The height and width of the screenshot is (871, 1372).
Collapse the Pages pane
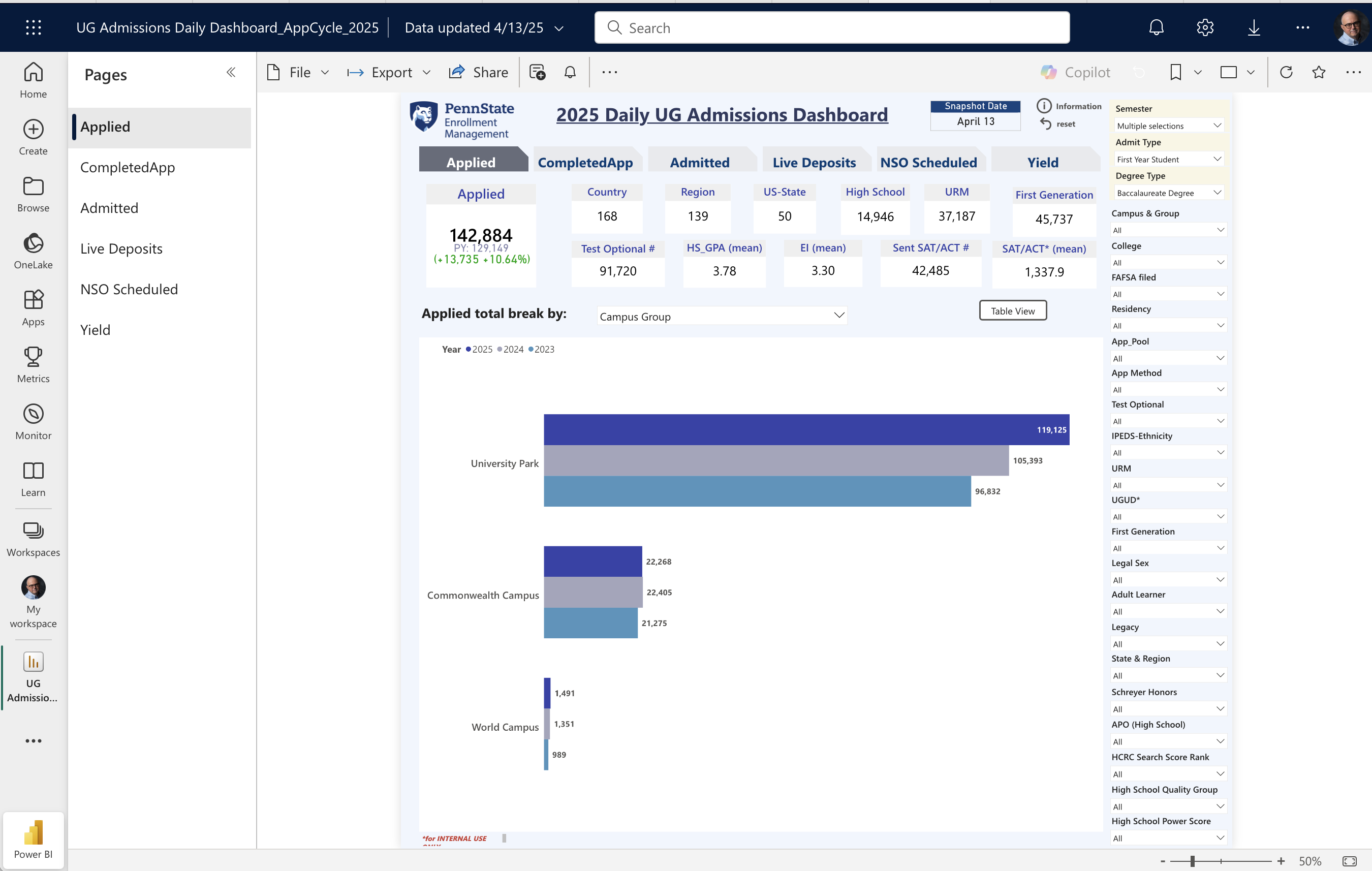click(231, 72)
